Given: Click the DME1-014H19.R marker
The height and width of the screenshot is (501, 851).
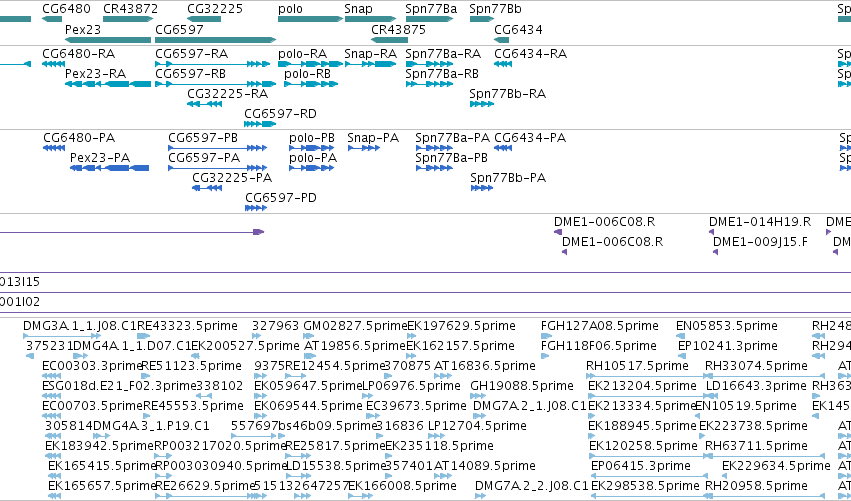Looking at the screenshot, I should pos(711,232).
